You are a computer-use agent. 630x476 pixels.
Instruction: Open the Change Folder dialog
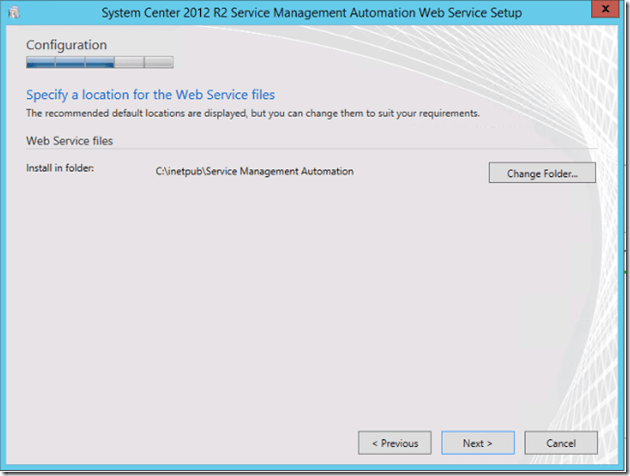pyautogui.click(x=542, y=173)
